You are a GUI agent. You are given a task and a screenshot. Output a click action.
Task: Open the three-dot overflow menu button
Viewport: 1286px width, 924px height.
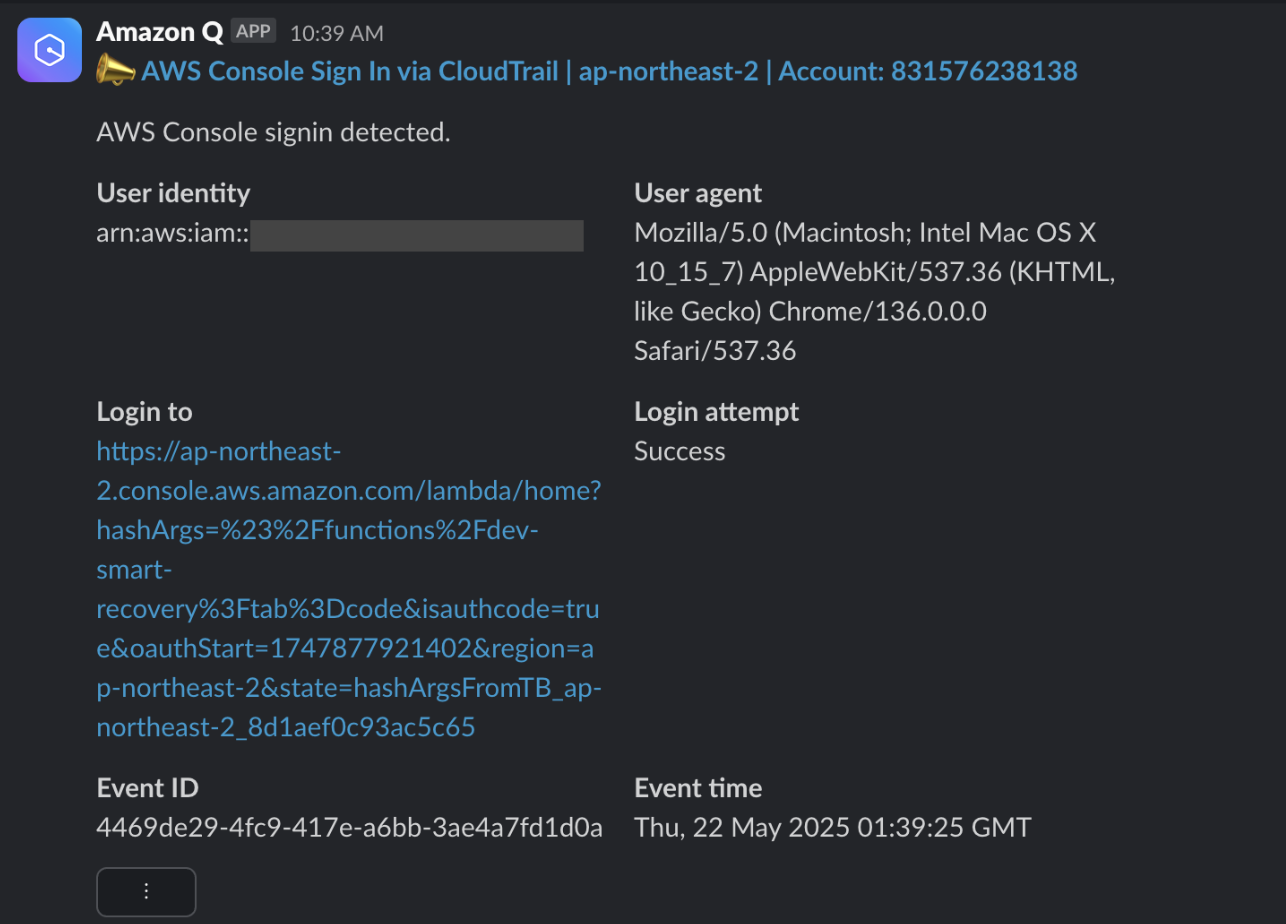pos(146,891)
